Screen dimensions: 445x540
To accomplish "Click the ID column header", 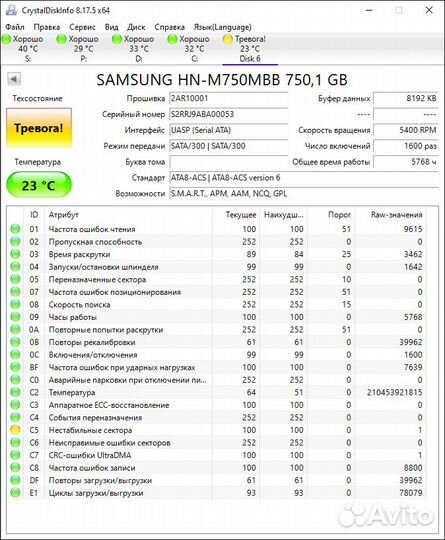I will (x=34, y=215).
